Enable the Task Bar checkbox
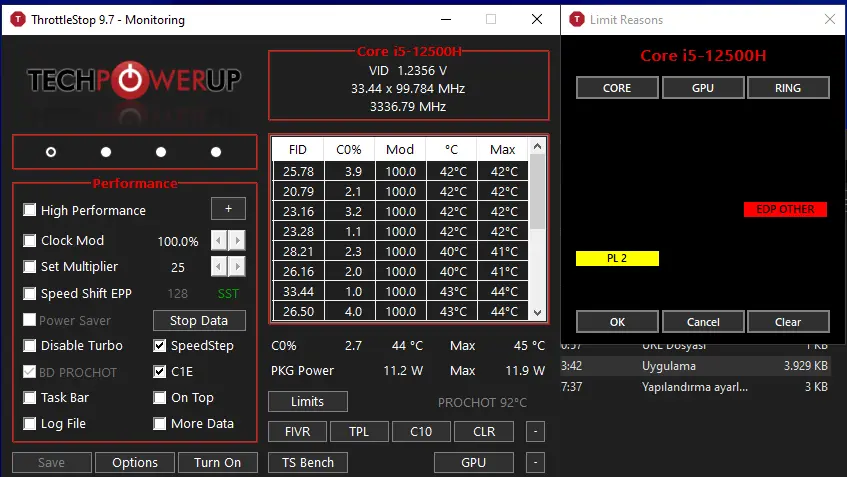This screenshot has height=477, width=847. click(x=29, y=398)
